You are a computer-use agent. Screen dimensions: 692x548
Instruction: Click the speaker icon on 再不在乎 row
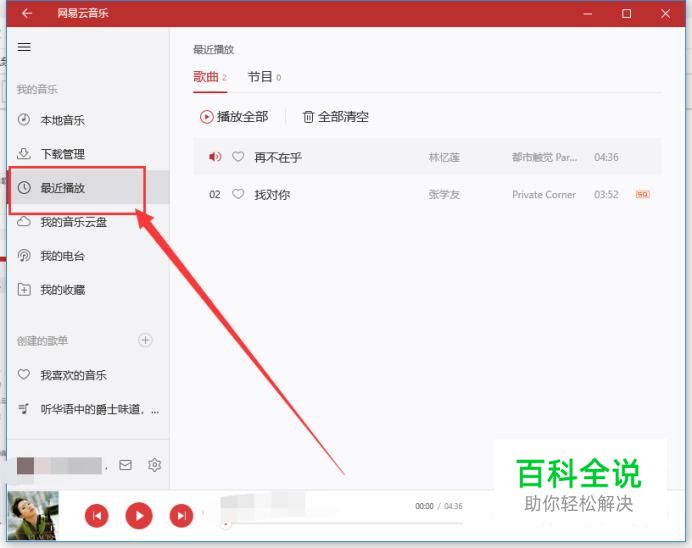(215, 157)
